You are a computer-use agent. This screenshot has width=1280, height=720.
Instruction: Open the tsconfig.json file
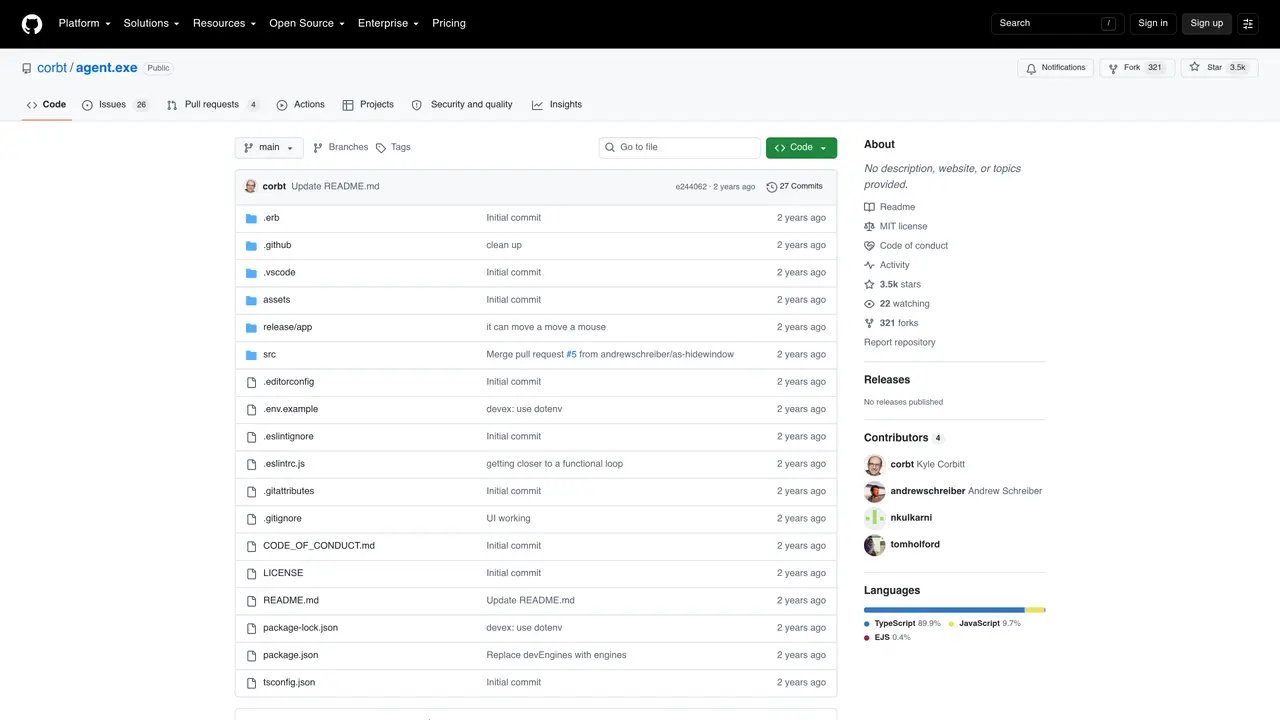point(289,683)
